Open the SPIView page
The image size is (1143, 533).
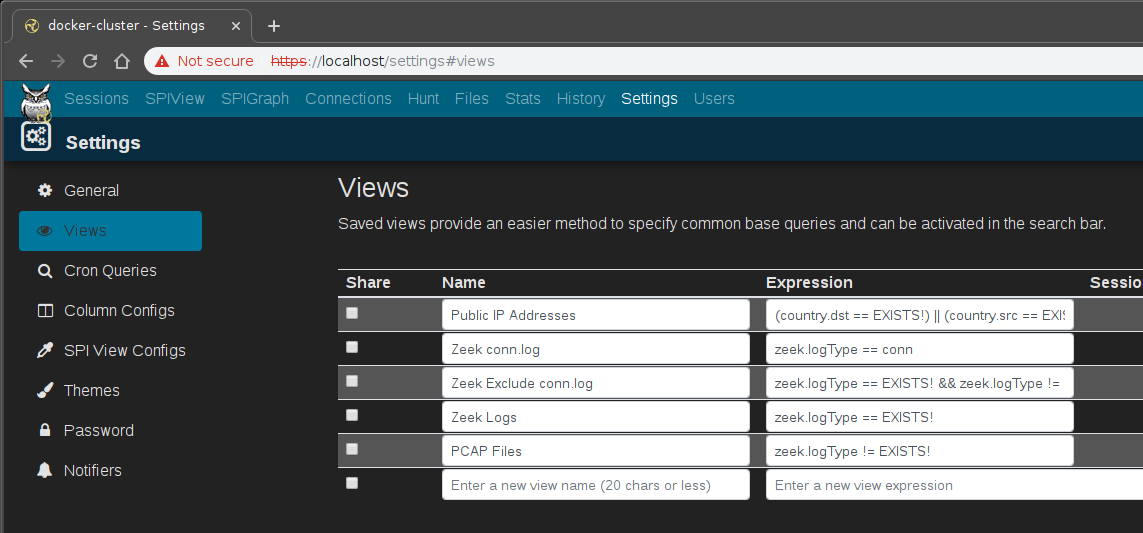click(x=175, y=98)
